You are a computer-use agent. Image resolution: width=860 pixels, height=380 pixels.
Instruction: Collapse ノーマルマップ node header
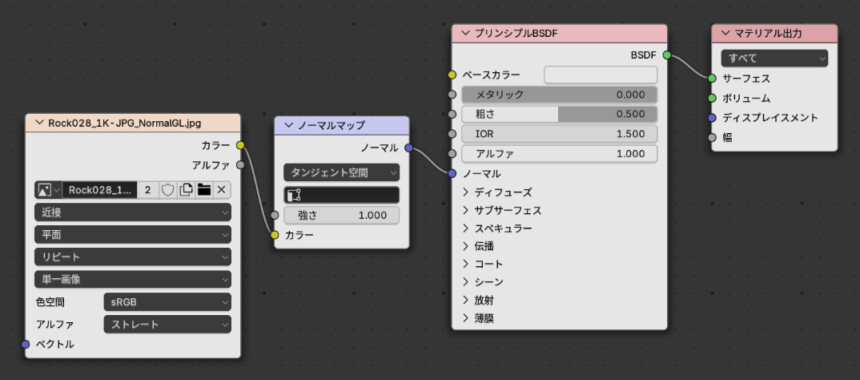288,126
